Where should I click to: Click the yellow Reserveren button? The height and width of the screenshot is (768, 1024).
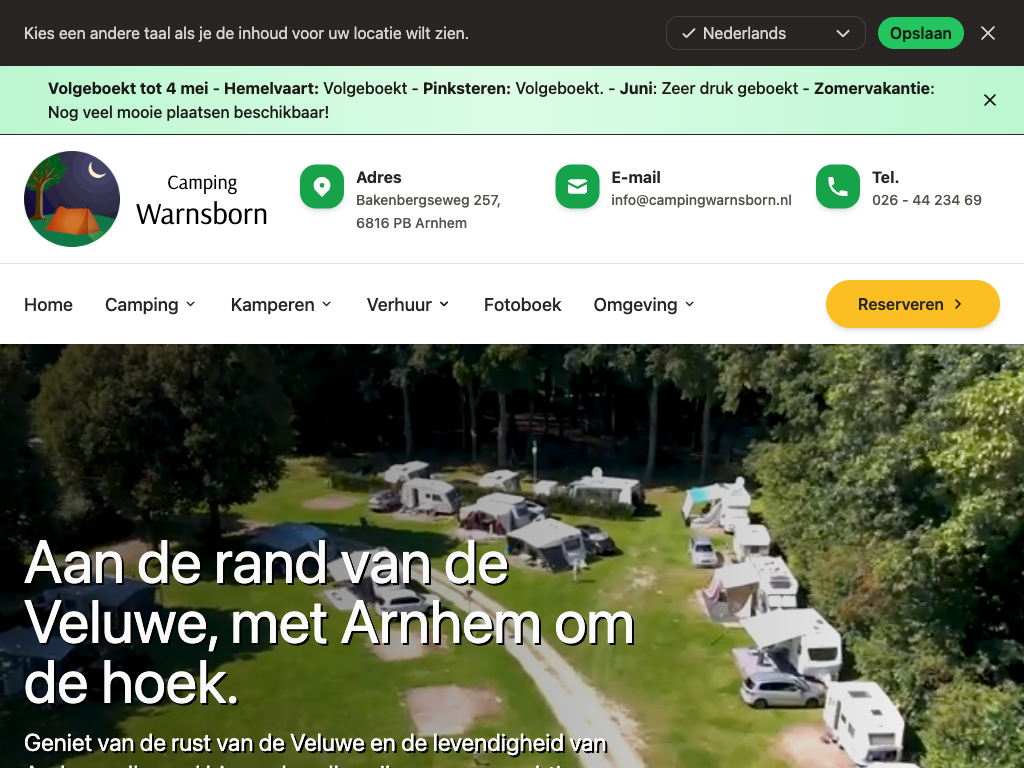pos(912,304)
